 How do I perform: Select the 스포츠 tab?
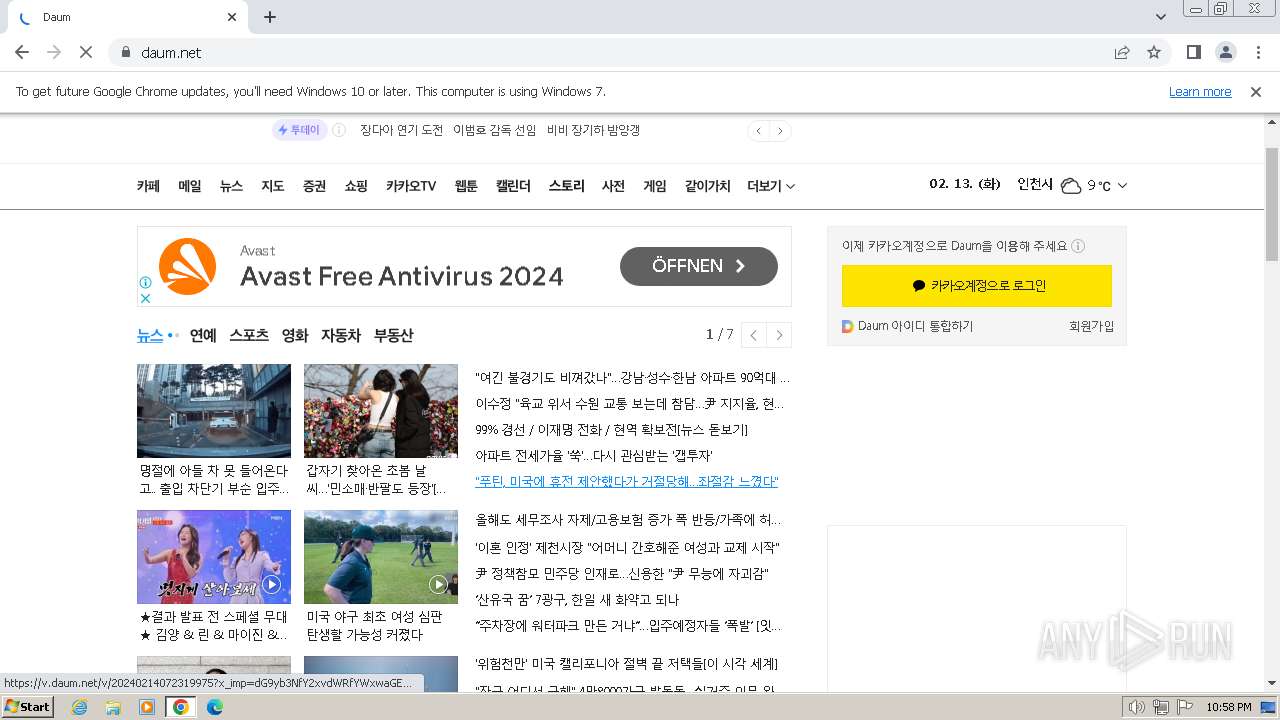[x=249, y=336]
